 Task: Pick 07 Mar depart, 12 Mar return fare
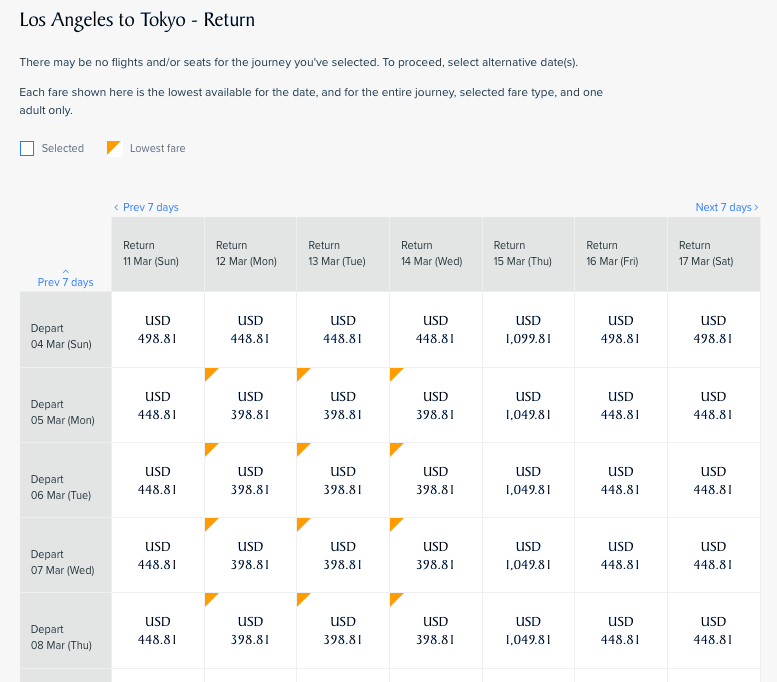tap(250, 555)
